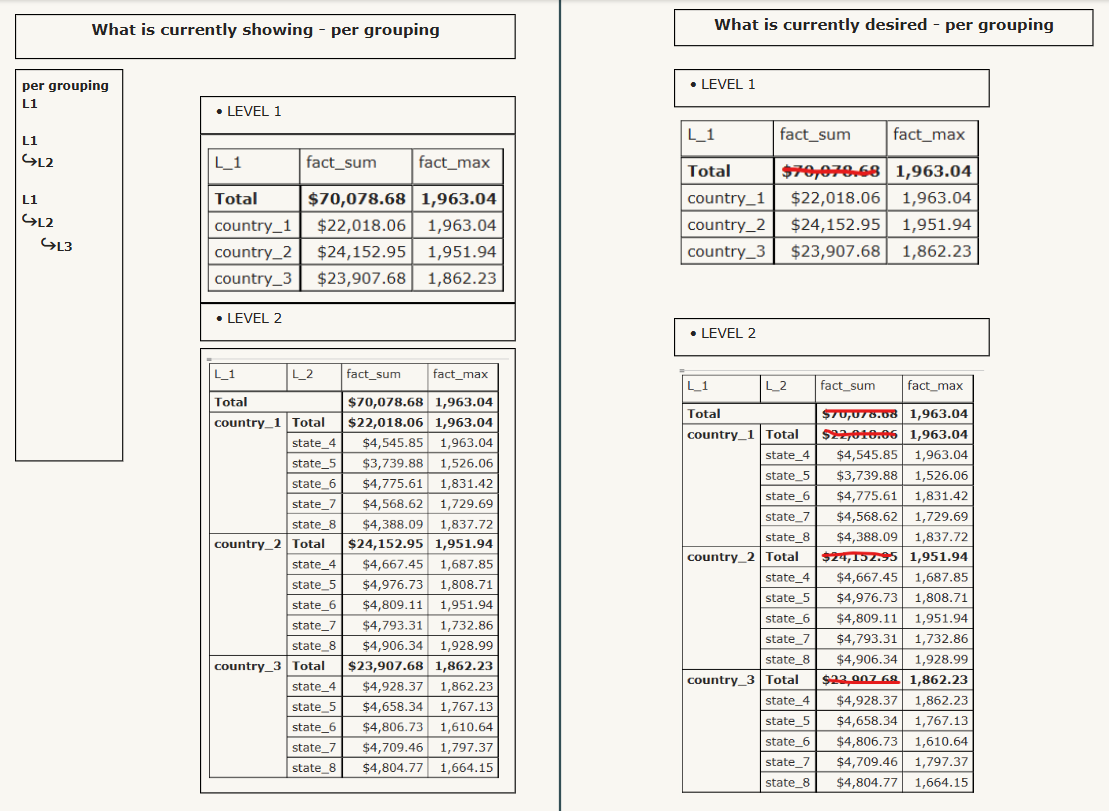Click $4,388.09 in left Level 2 table
Viewport: 1109px width, 811px height.
[x=393, y=525]
